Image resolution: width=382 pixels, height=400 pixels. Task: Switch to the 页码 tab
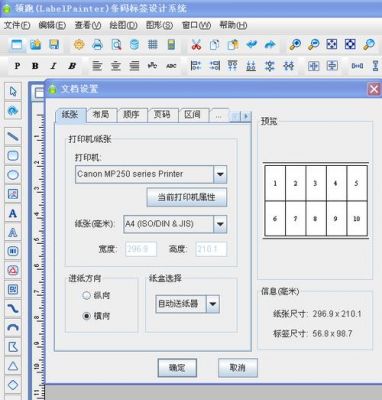click(162, 115)
